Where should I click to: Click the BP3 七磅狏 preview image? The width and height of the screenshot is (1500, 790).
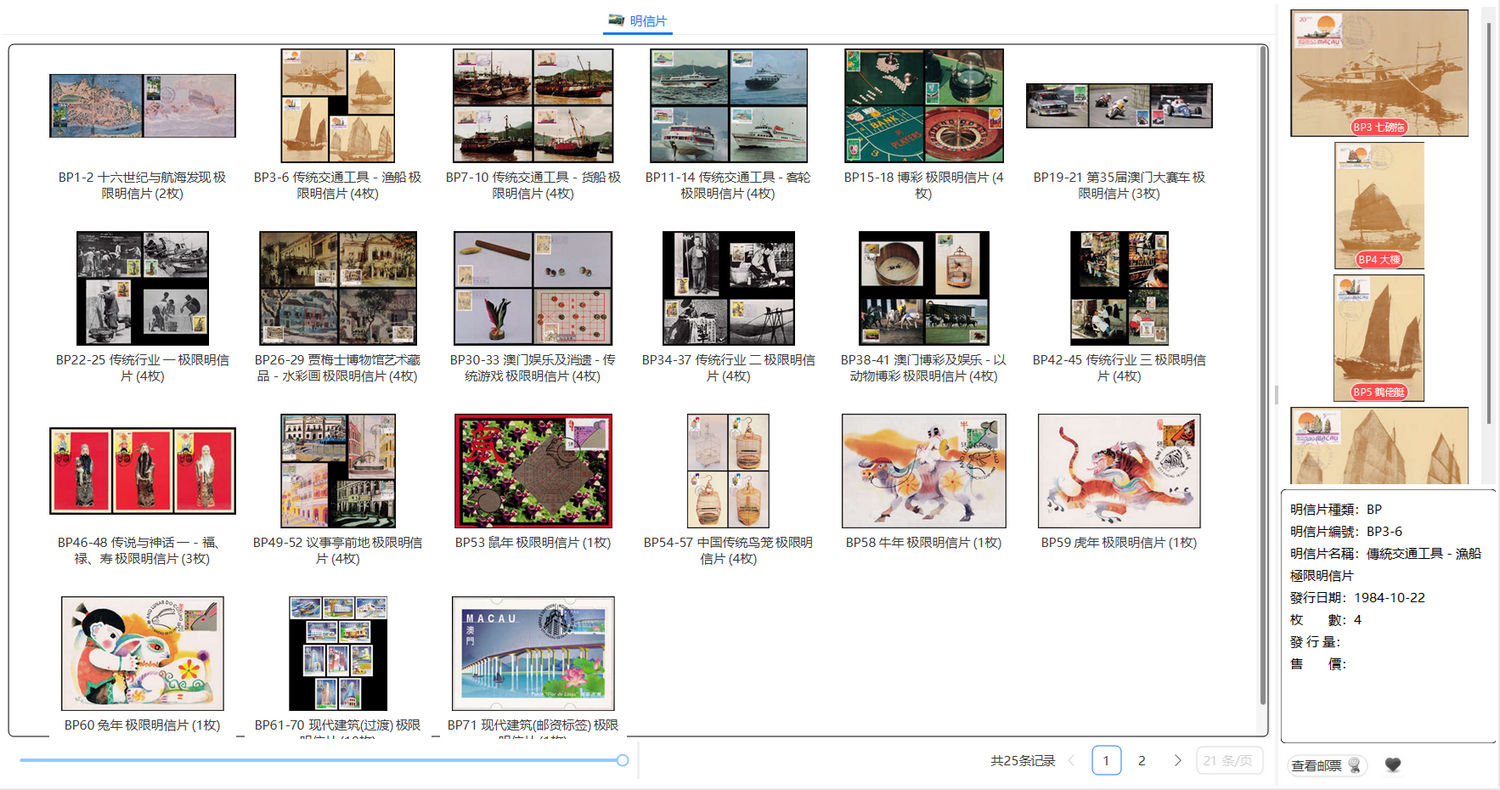click(1379, 72)
